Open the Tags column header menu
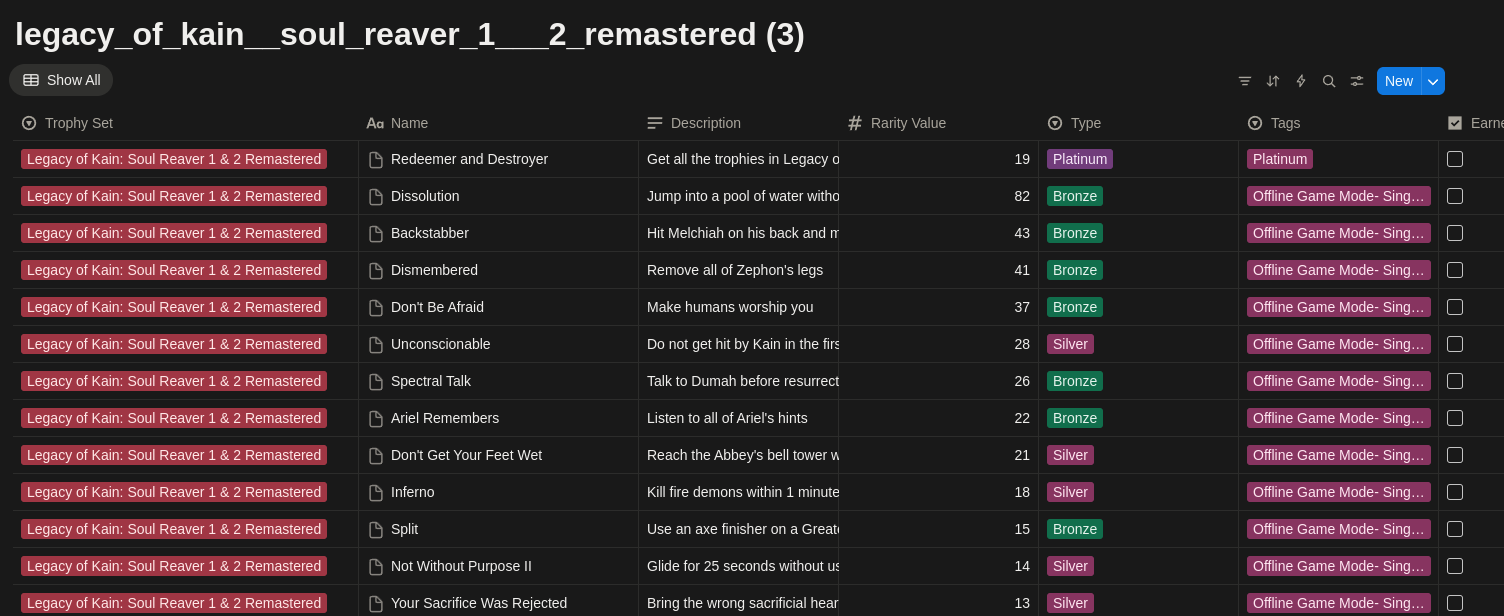This screenshot has height=616, width=1504. click(1285, 123)
